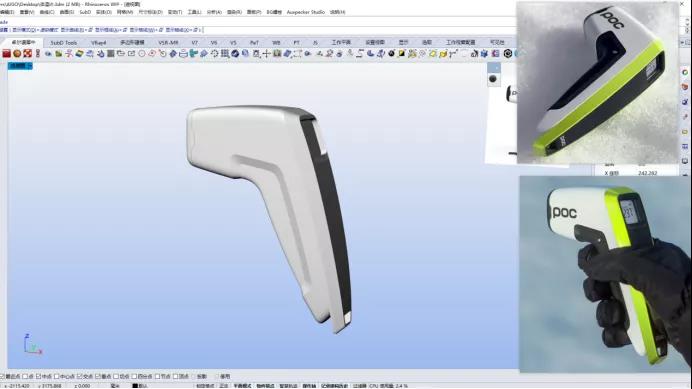Toggle the 垂点 osnap checkbox
Screen dimensions: 692x389
98,376
